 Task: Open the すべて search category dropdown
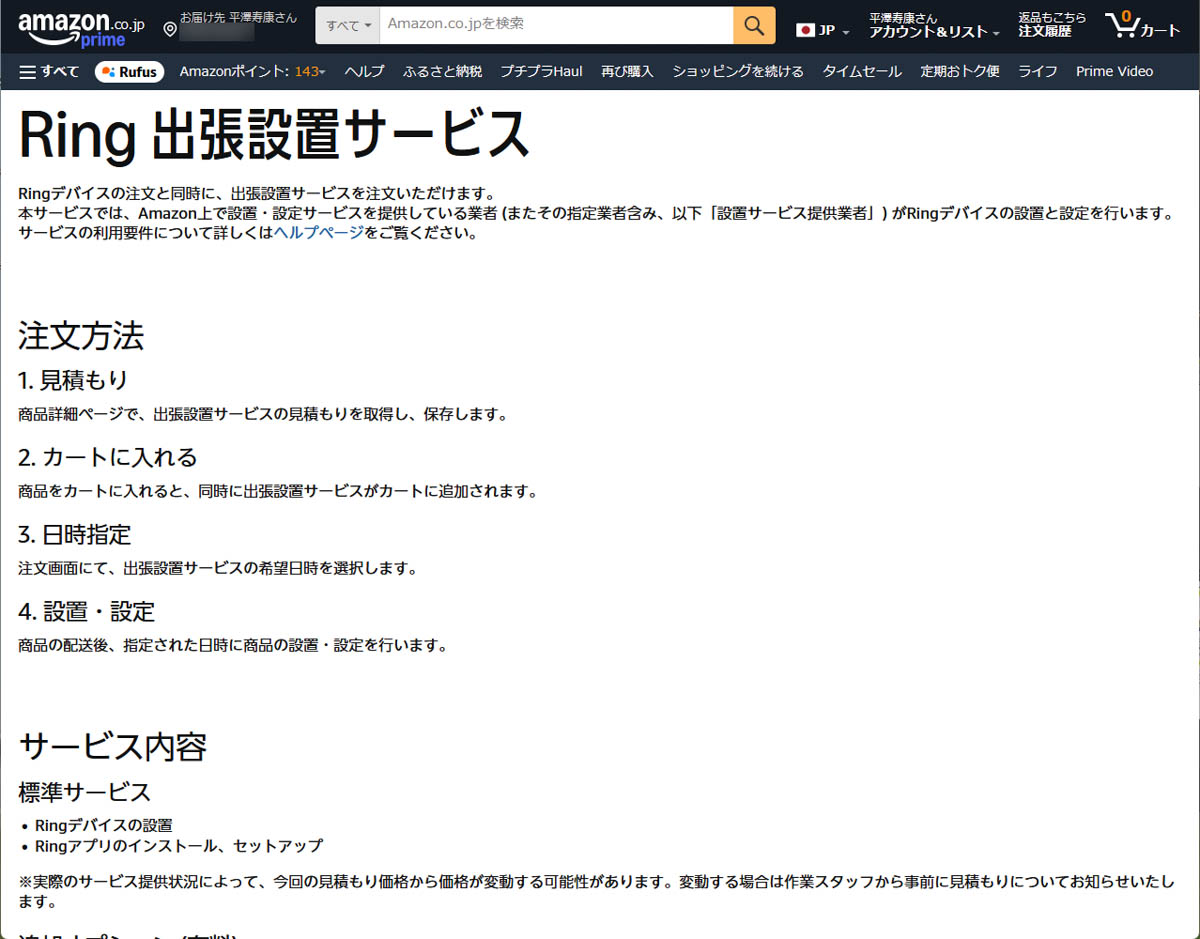348,25
